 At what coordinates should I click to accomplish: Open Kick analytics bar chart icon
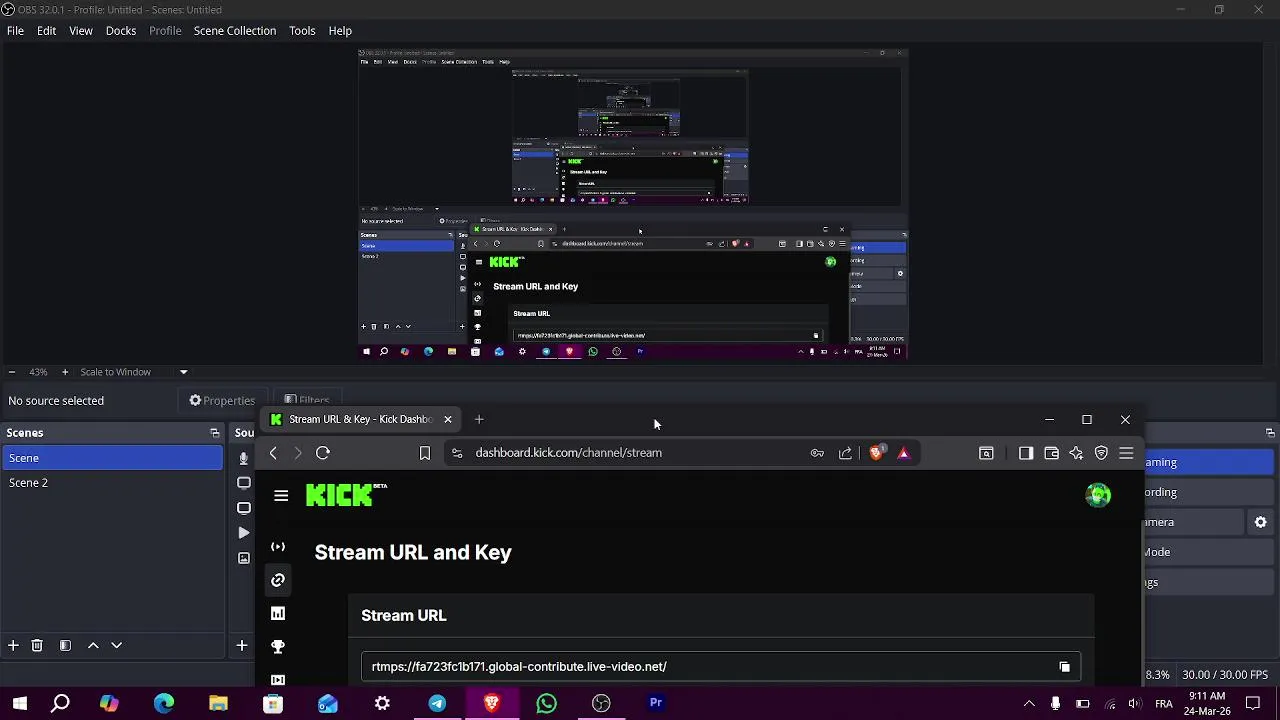coord(278,613)
